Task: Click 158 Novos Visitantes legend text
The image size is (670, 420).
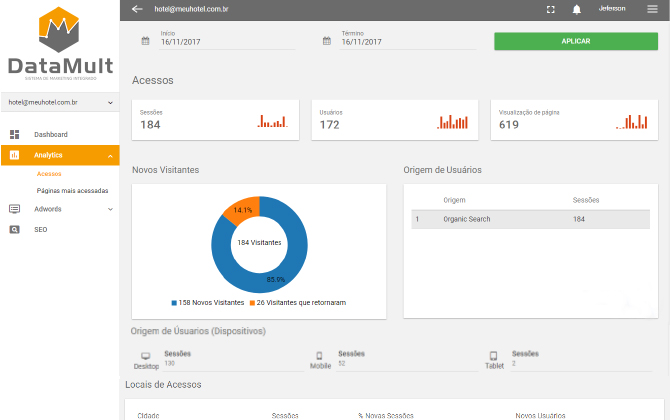Action: click(x=211, y=303)
